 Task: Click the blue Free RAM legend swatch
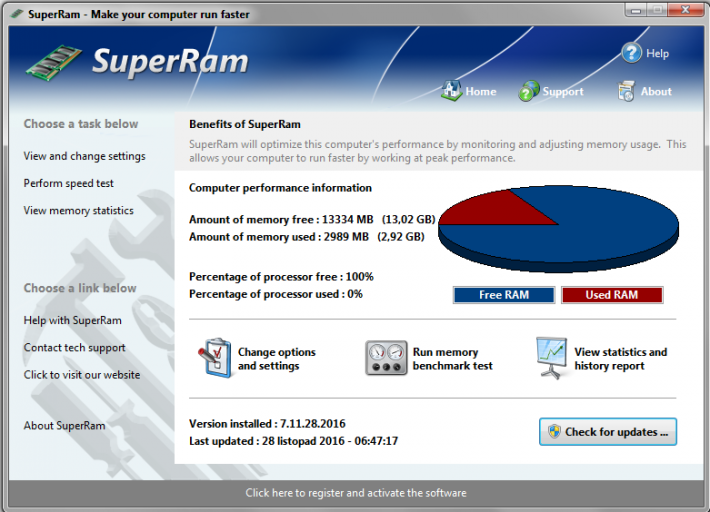click(504, 295)
